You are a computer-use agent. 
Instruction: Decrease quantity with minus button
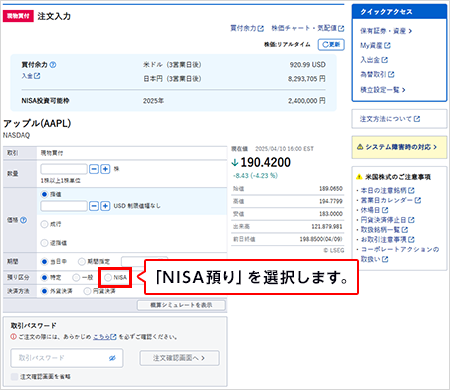(x=94, y=169)
